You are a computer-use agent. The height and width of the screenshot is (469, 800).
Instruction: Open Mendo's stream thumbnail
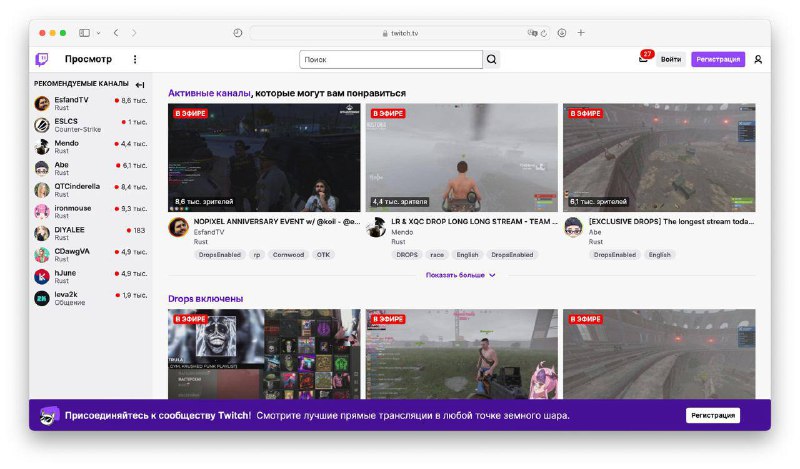tap(461, 157)
